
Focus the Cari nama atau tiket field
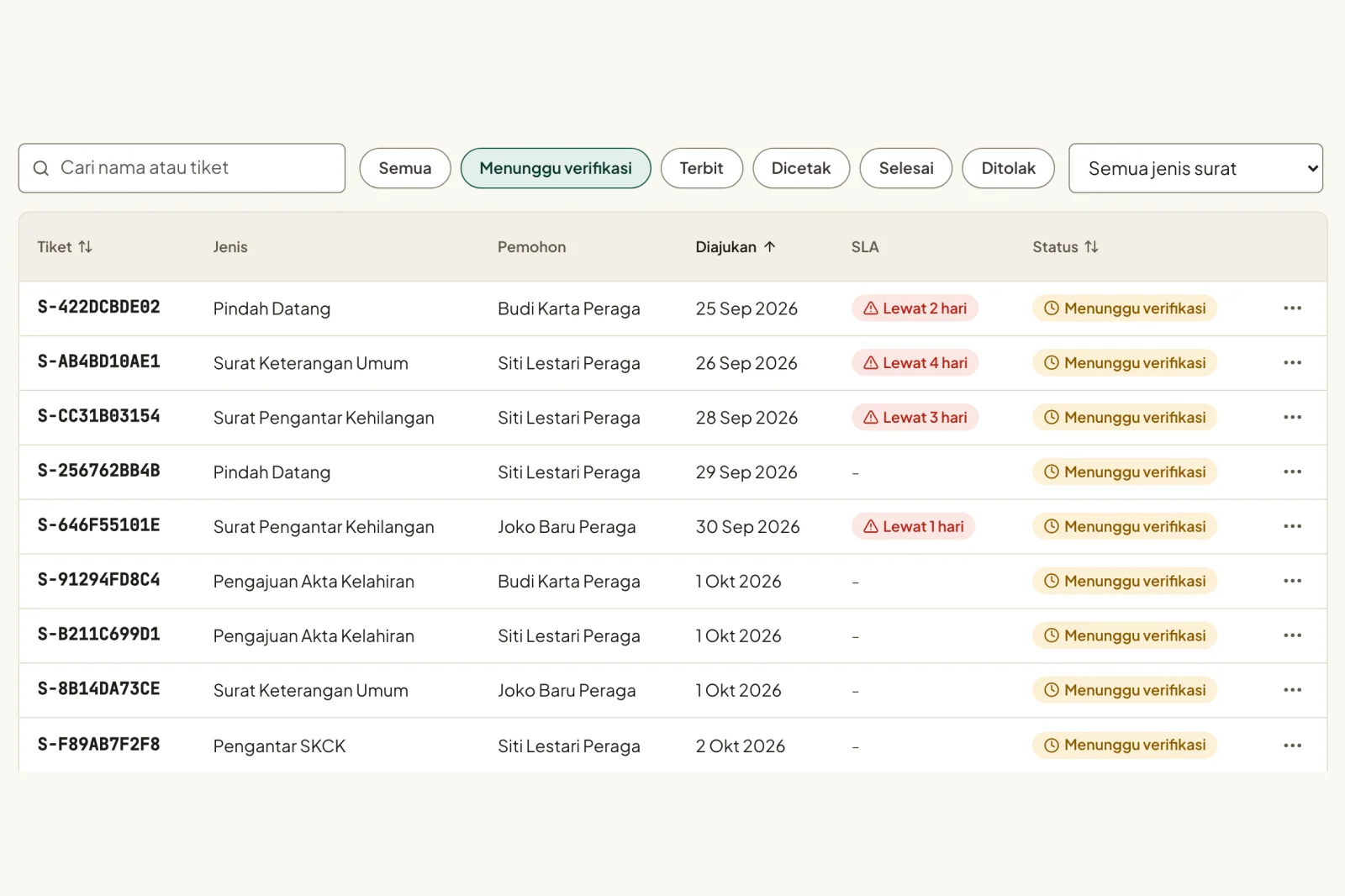pyautogui.click(x=182, y=168)
